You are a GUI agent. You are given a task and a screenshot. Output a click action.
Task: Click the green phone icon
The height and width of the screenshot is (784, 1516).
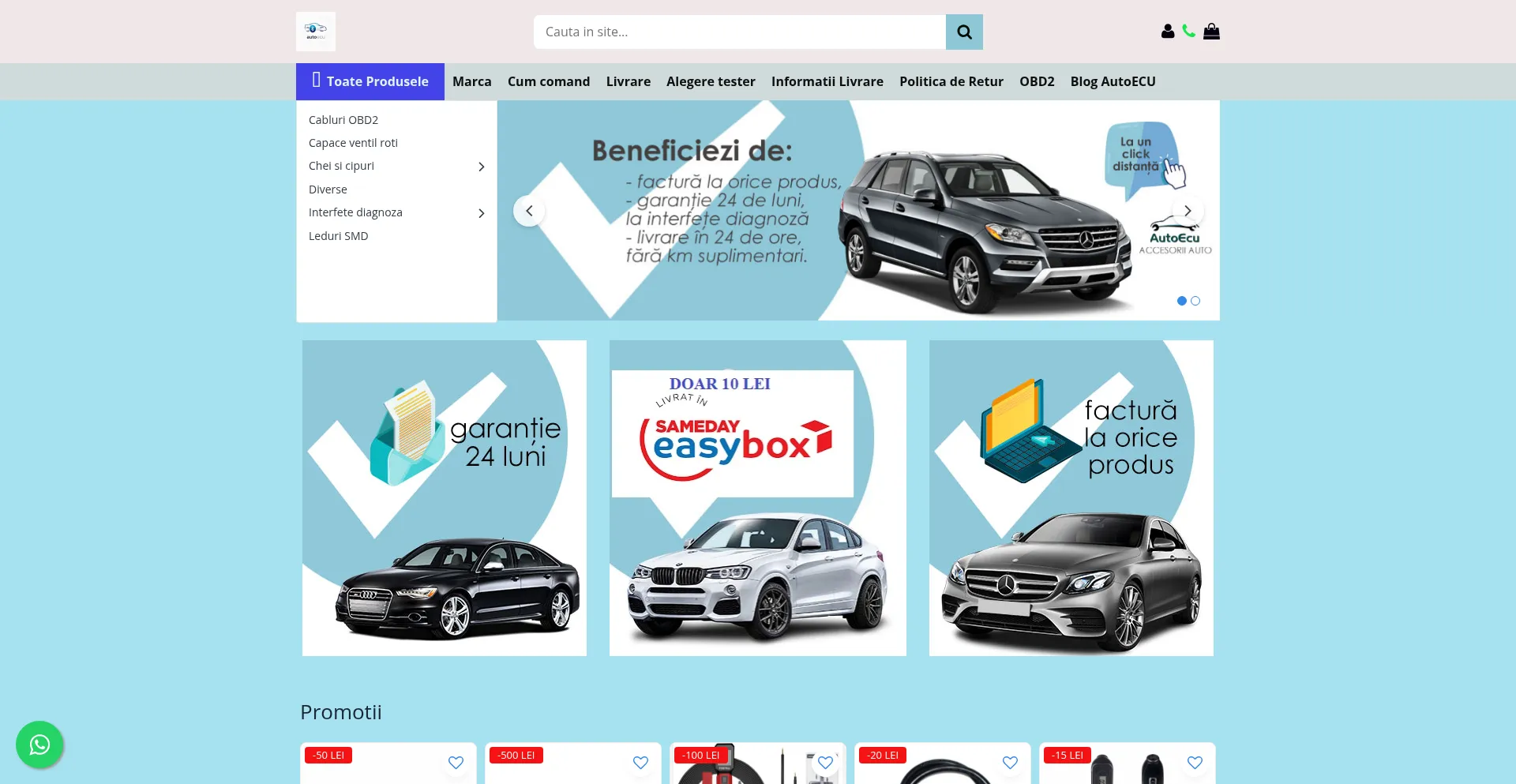pos(1188,32)
